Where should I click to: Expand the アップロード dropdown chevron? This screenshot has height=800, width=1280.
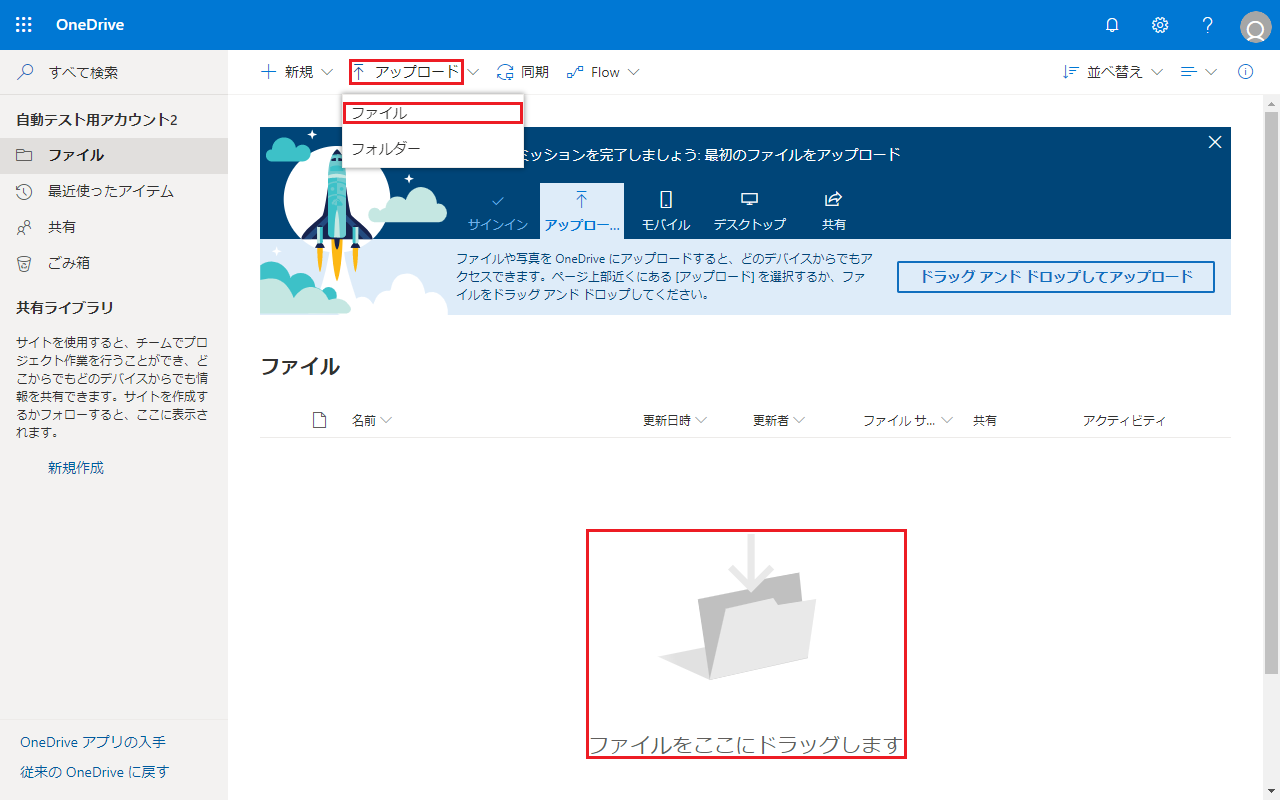click(x=473, y=72)
